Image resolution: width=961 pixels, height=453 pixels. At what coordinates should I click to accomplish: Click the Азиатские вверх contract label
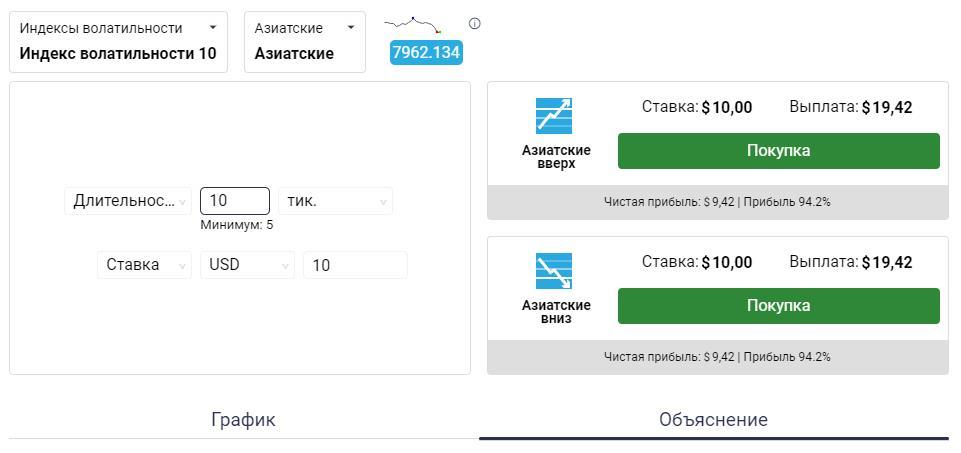pyautogui.click(x=556, y=157)
